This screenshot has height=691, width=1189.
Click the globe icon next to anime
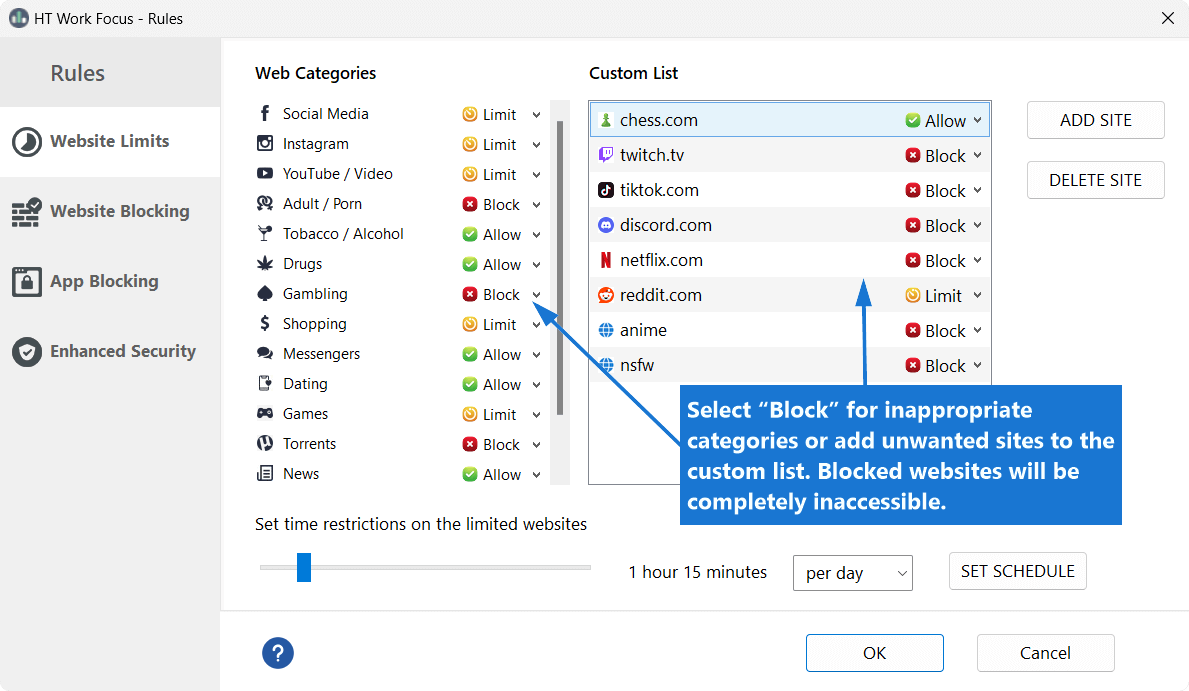coord(606,330)
